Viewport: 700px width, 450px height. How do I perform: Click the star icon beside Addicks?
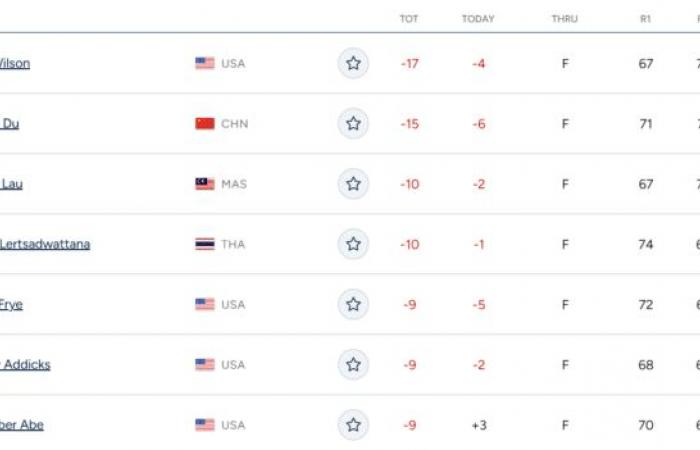coord(353,365)
